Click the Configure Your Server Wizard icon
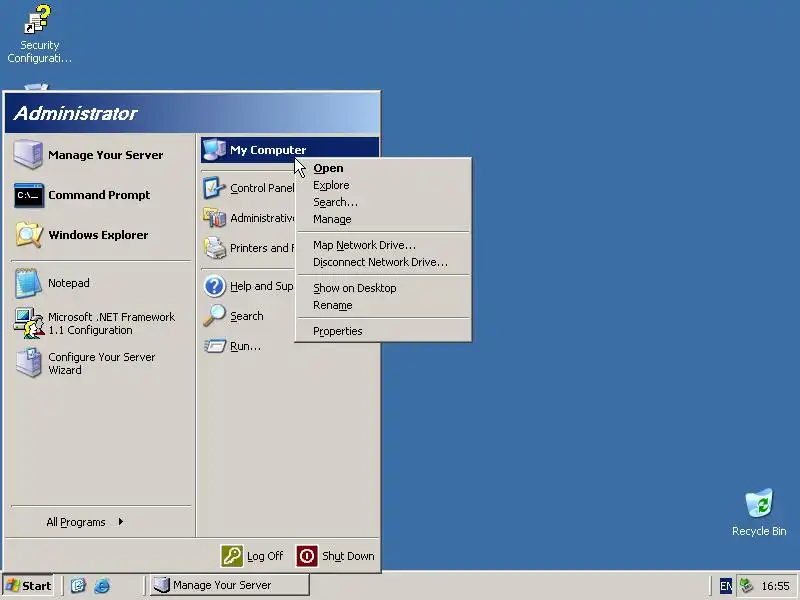The image size is (800, 600). [29, 363]
